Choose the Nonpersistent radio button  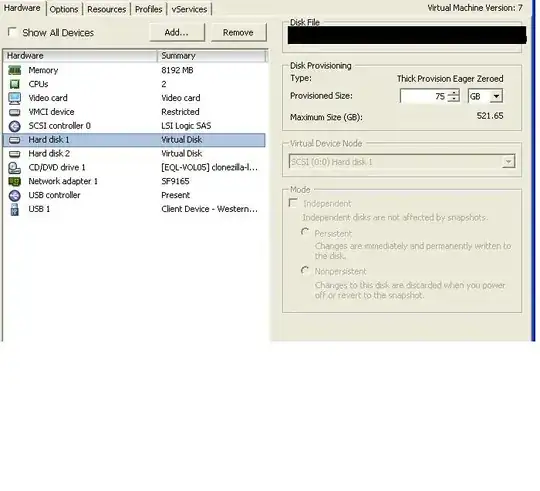pyautogui.click(x=305, y=271)
